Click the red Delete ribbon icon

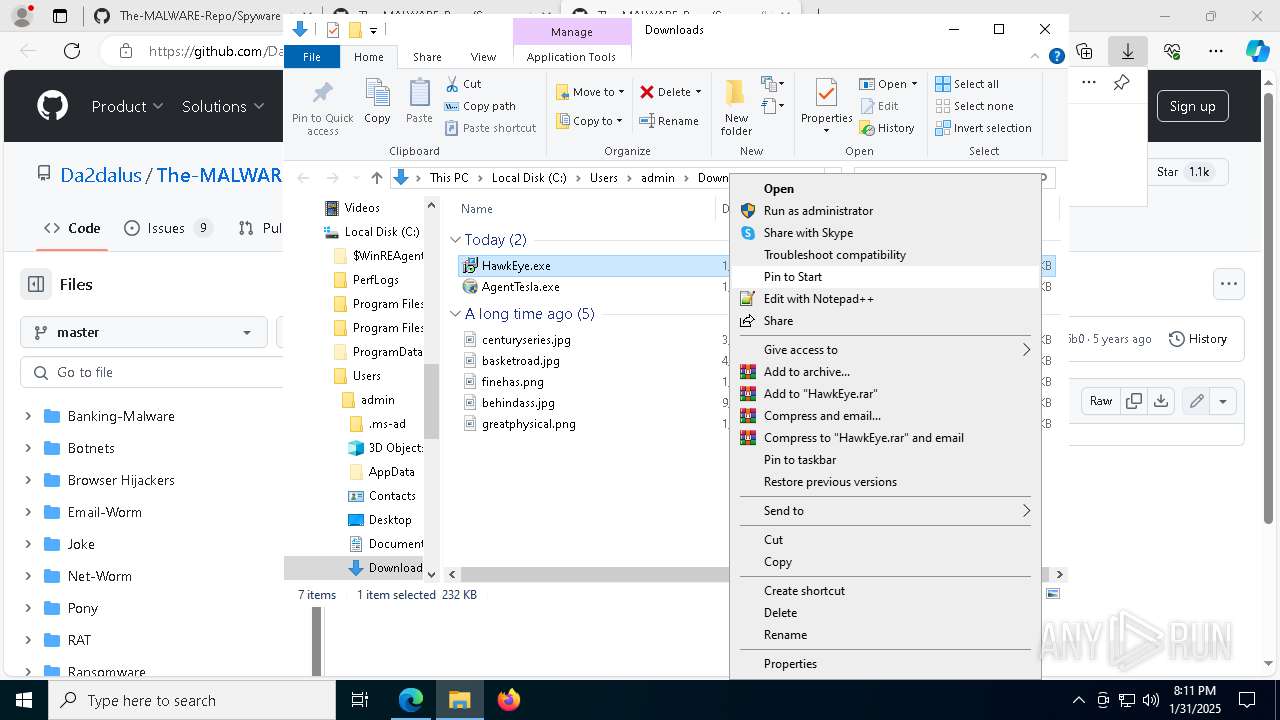click(647, 92)
